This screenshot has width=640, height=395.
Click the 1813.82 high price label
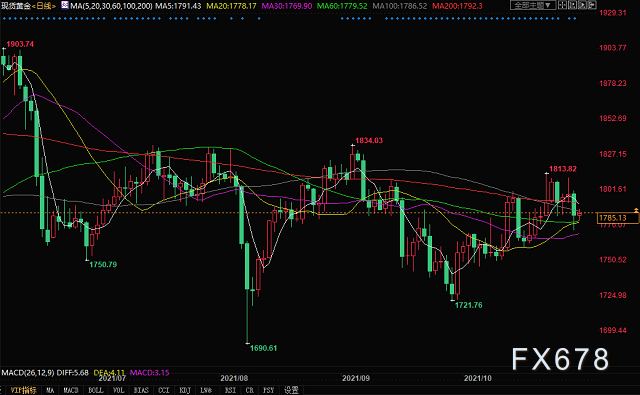[x=563, y=169]
